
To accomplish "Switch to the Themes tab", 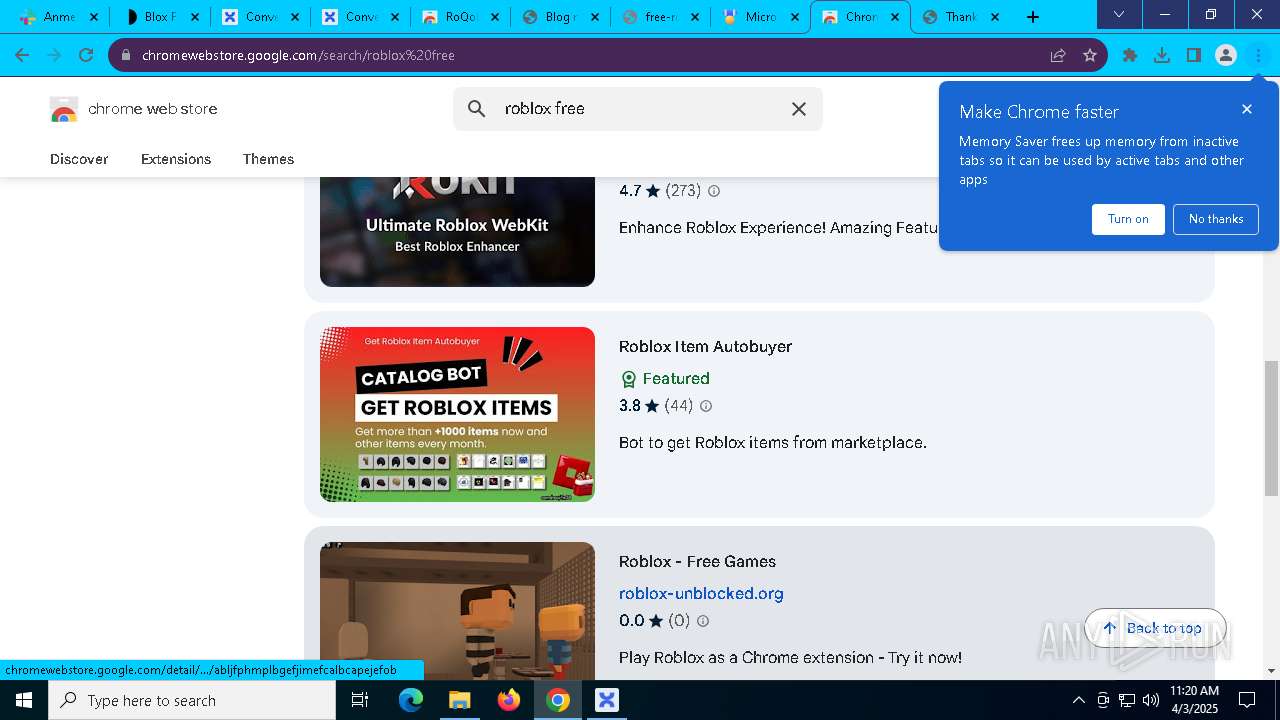I will (268, 159).
